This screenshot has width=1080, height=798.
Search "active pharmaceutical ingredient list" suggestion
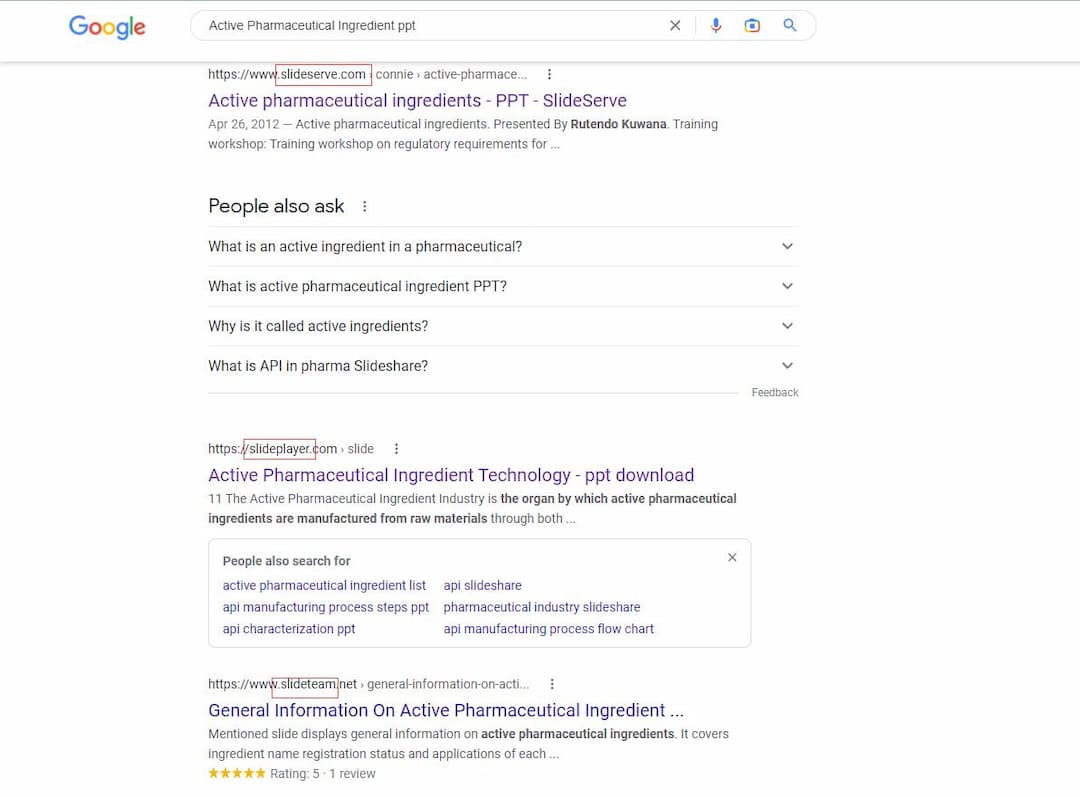pos(324,585)
